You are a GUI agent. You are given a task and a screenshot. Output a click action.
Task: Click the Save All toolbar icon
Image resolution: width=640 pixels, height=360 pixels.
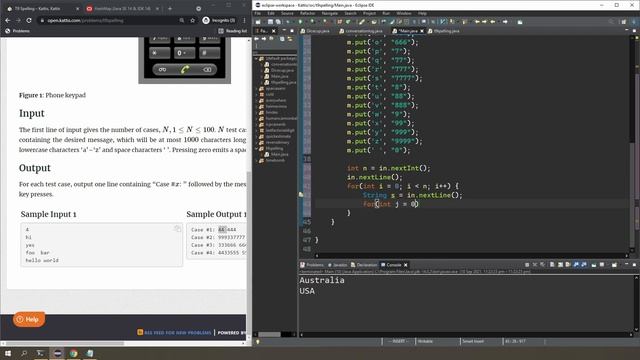pyautogui.click(x=278, y=22)
